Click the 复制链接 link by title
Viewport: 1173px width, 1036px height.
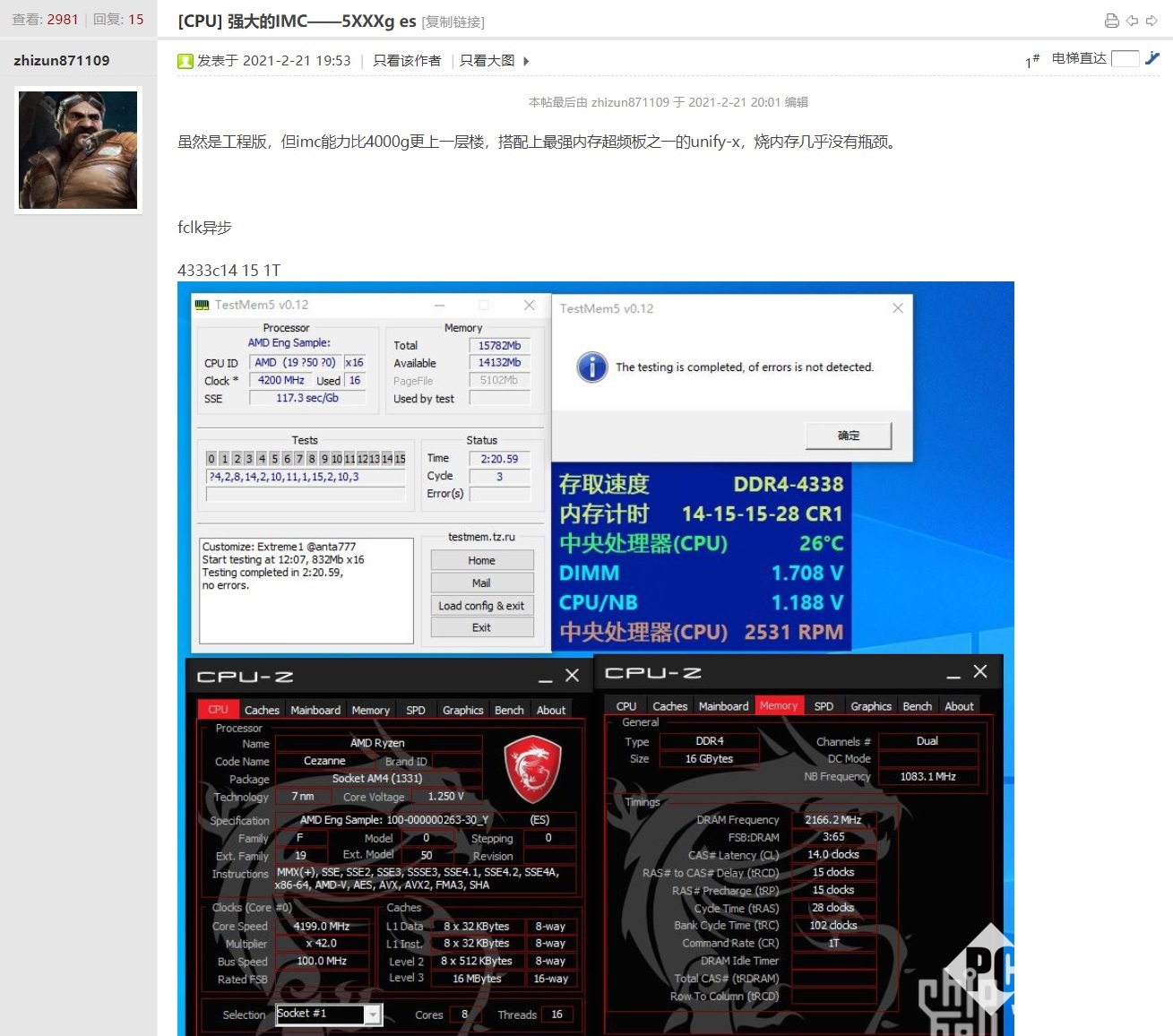pyautogui.click(x=453, y=22)
